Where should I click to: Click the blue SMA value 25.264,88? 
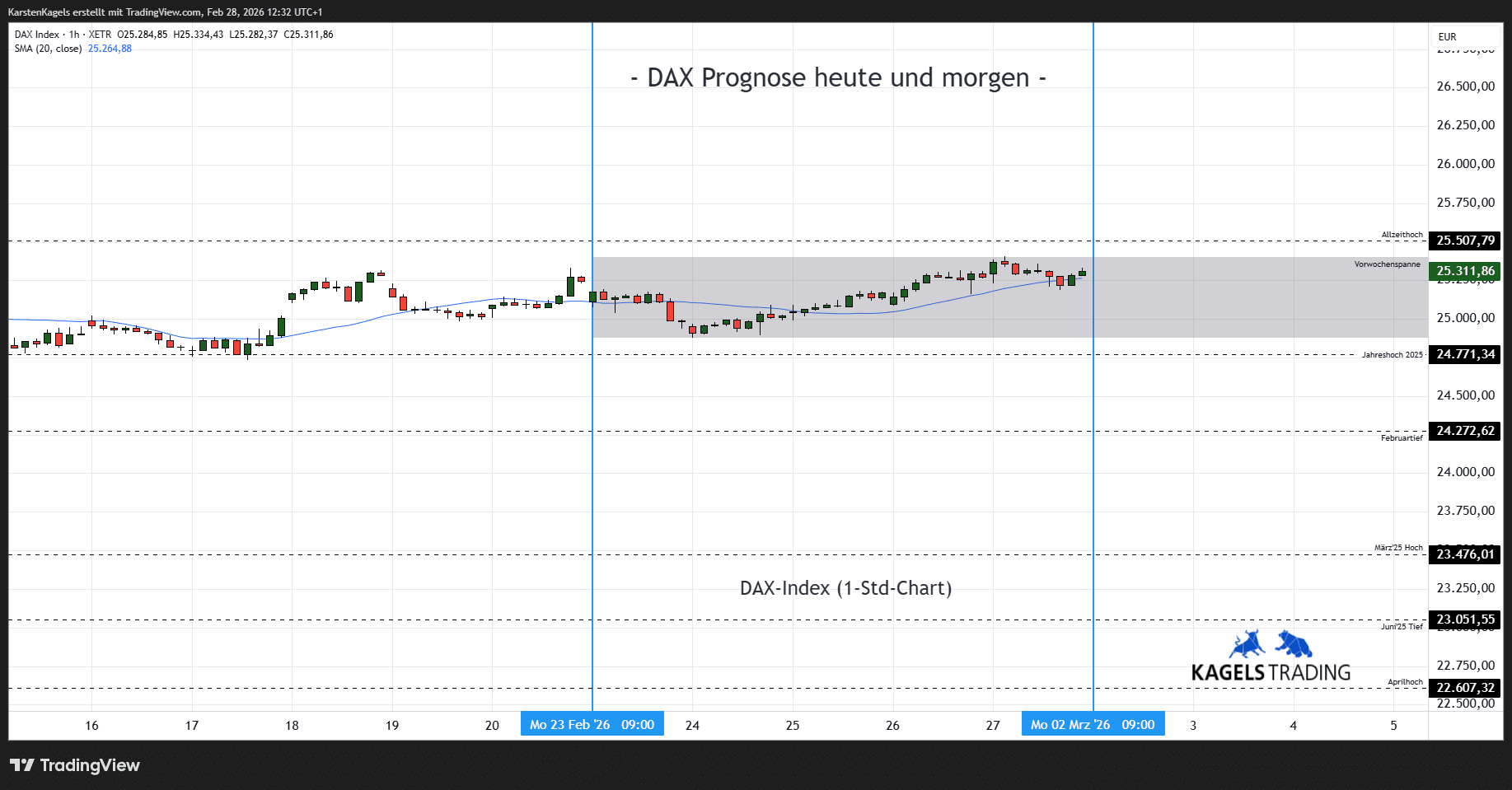pyautogui.click(x=110, y=49)
